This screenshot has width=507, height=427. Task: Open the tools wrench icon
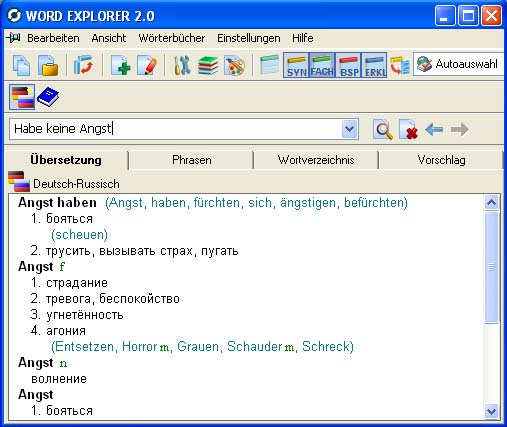coord(182,65)
